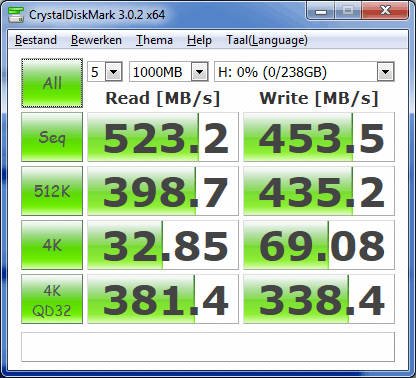Click the CrystalDiskMark app icon in title bar
416x378 pixels.
pyautogui.click(x=16, y=14)
